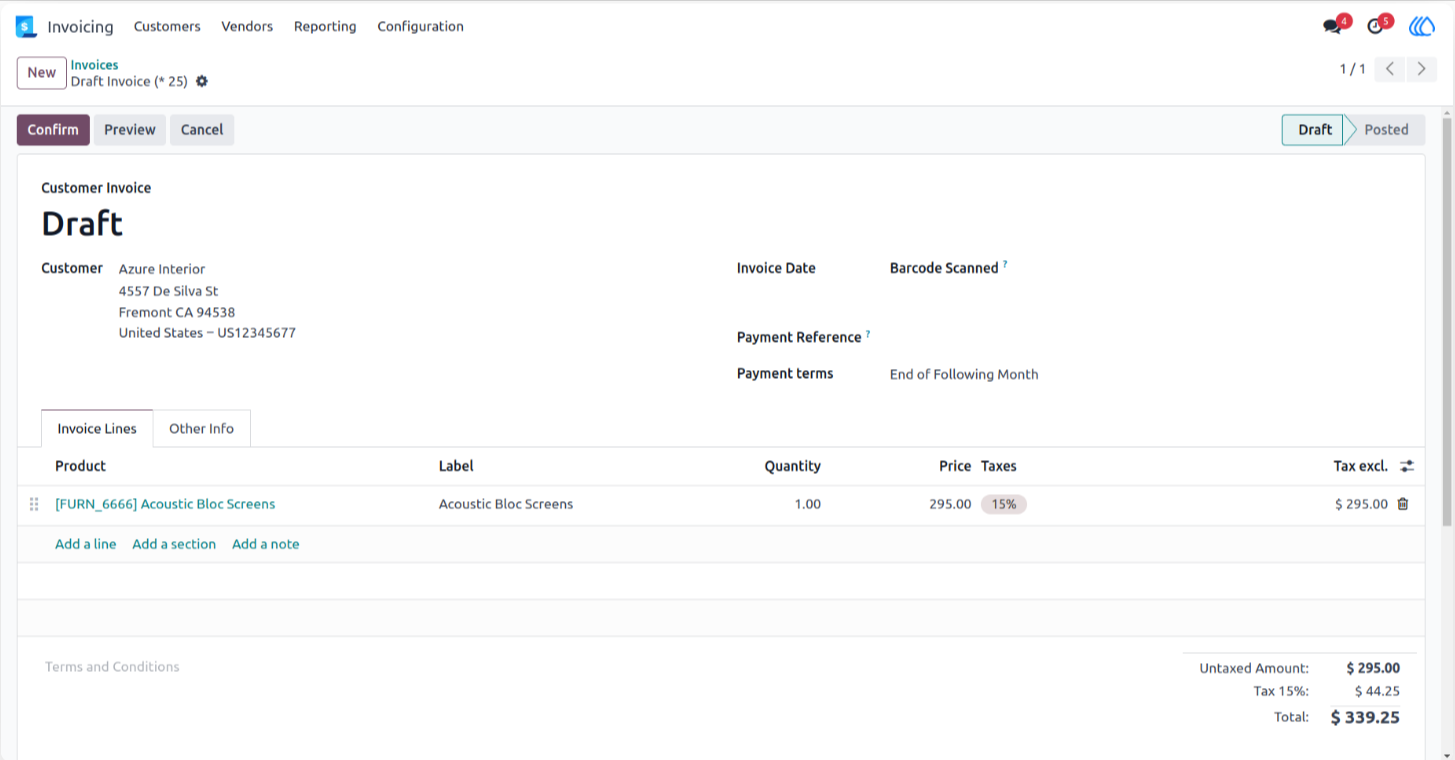Click the 15% tax tag
Screen dimensions: 1455x760
(1004, 504)
